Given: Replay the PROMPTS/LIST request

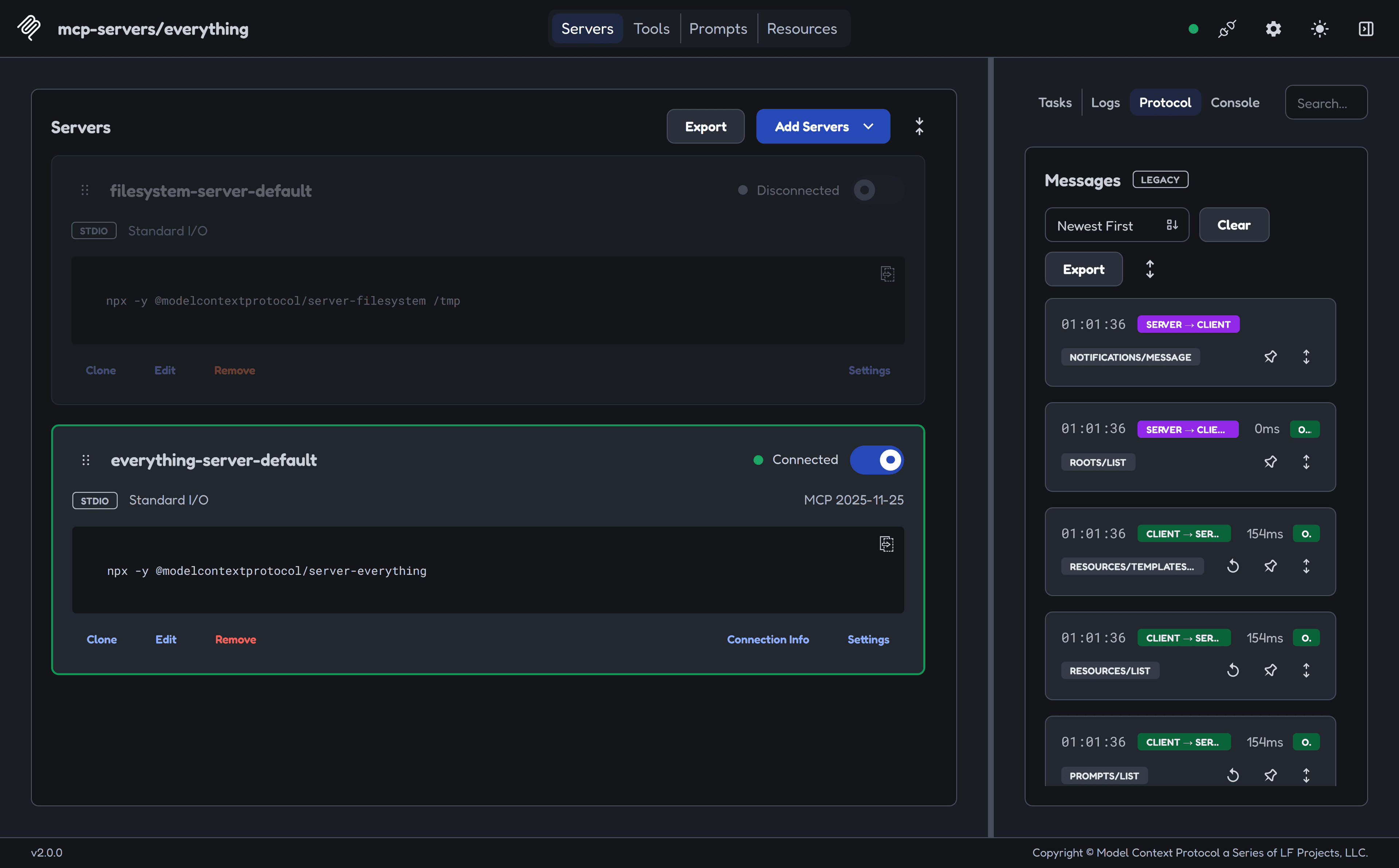Looking at the screenshot, I should click(x=1233, y=775).
